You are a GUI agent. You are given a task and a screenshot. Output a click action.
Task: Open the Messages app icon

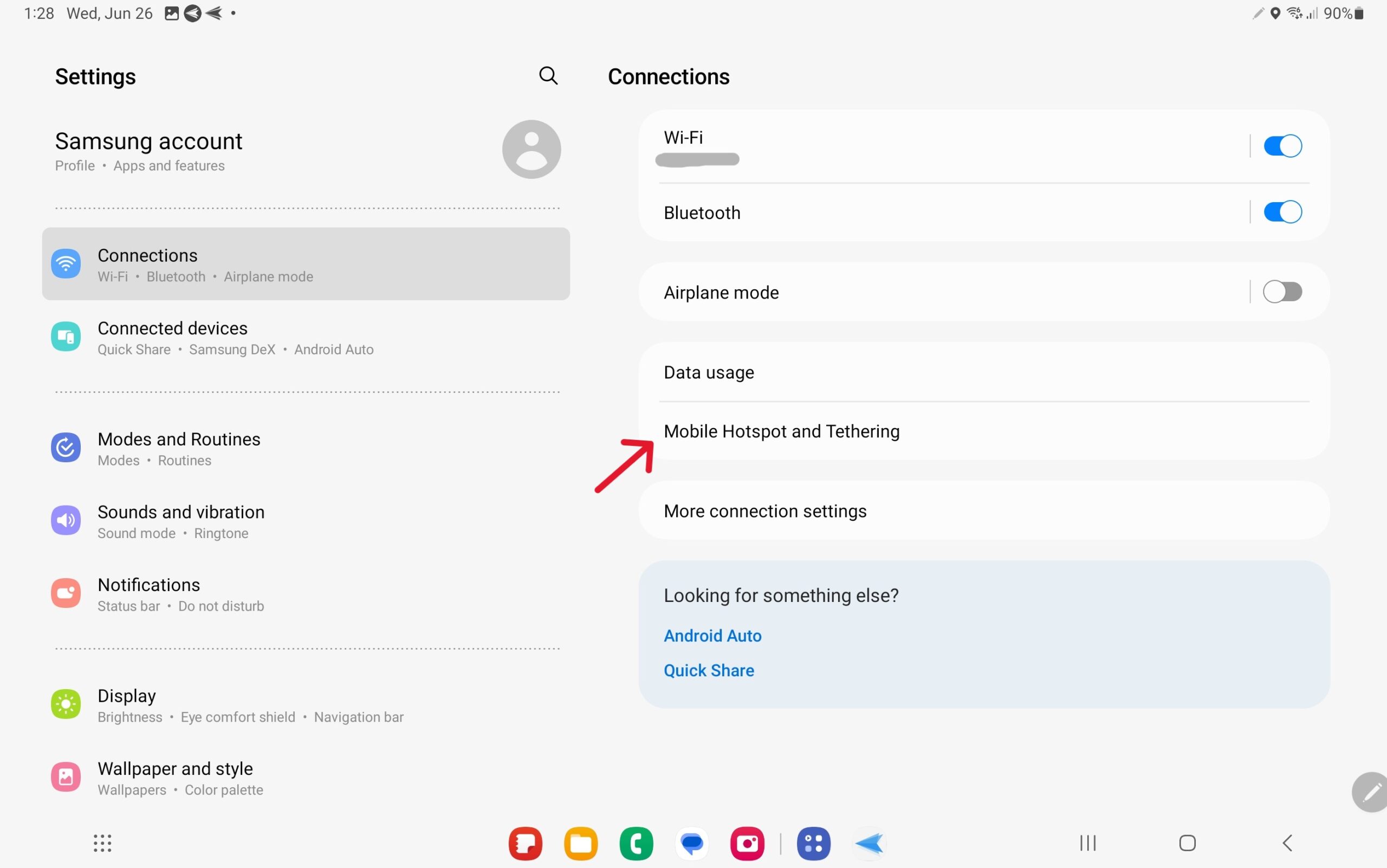(691, 843)
